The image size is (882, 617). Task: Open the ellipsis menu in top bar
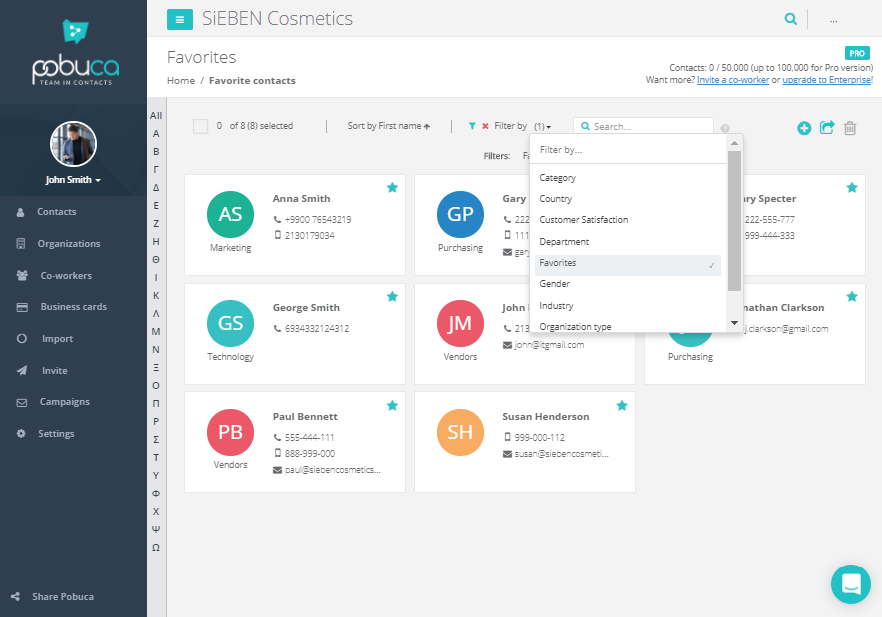coord(834,21)
